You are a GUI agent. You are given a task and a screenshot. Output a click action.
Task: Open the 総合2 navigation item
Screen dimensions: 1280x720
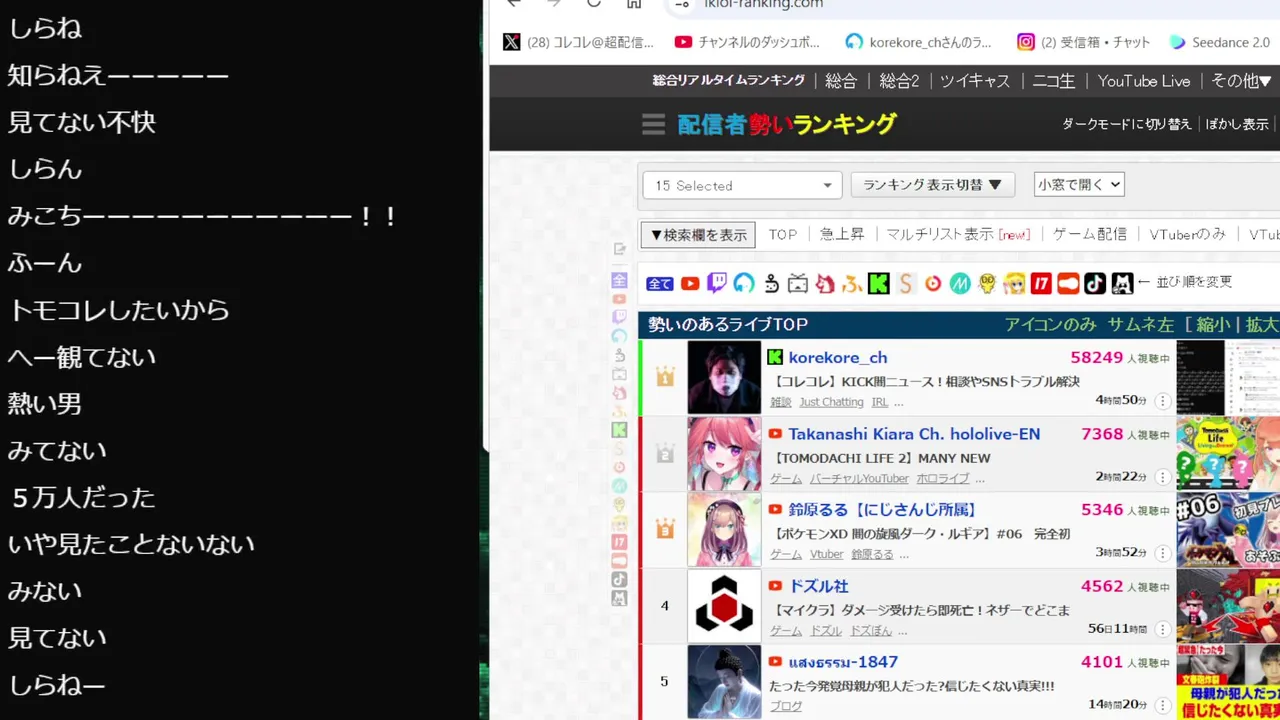point(899,81)
